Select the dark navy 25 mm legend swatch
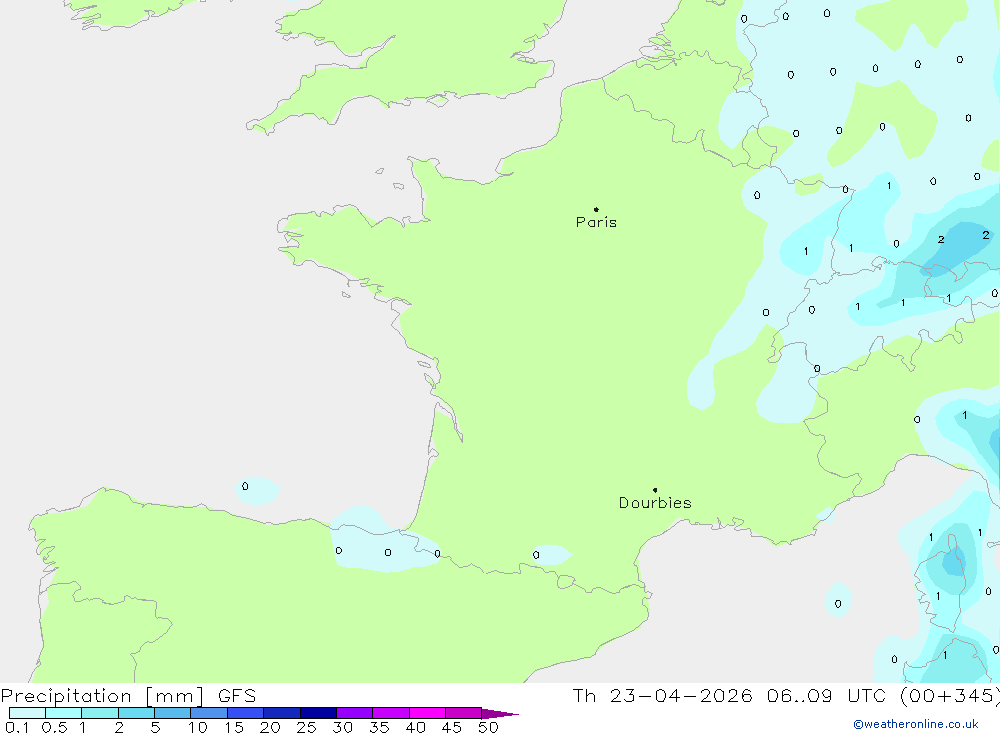The height and width of the screenshot is (733, 1000). 318,713
